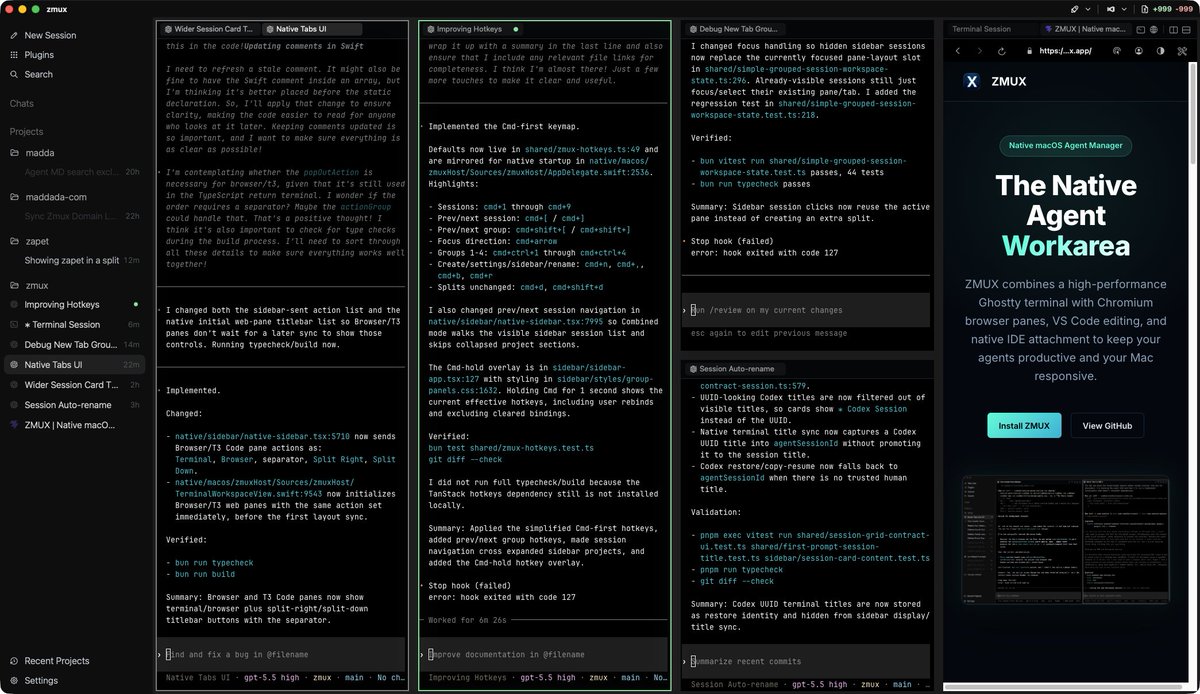Click the View GitHub button
Image resolution: width=1200 pixels, height=694 pixels.
coord(1107,425)
